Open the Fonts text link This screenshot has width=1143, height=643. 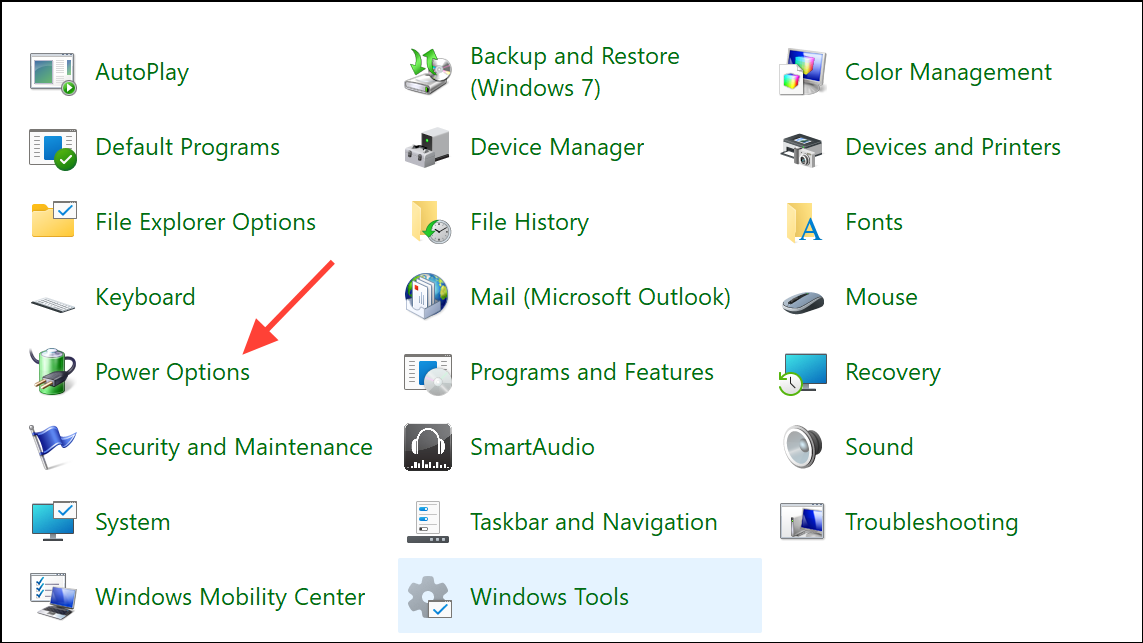[x=873, y=223]
